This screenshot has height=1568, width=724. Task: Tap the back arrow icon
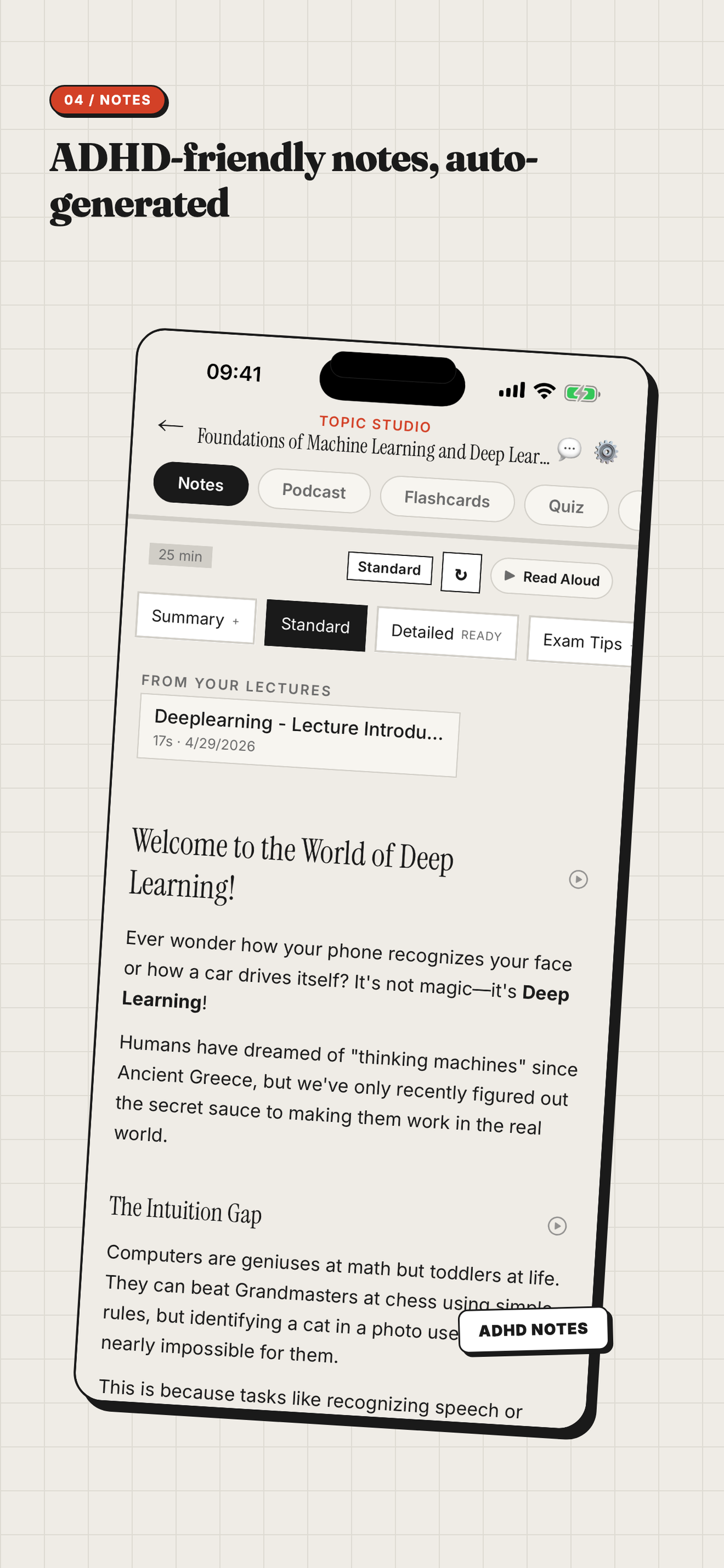[170, 425]
